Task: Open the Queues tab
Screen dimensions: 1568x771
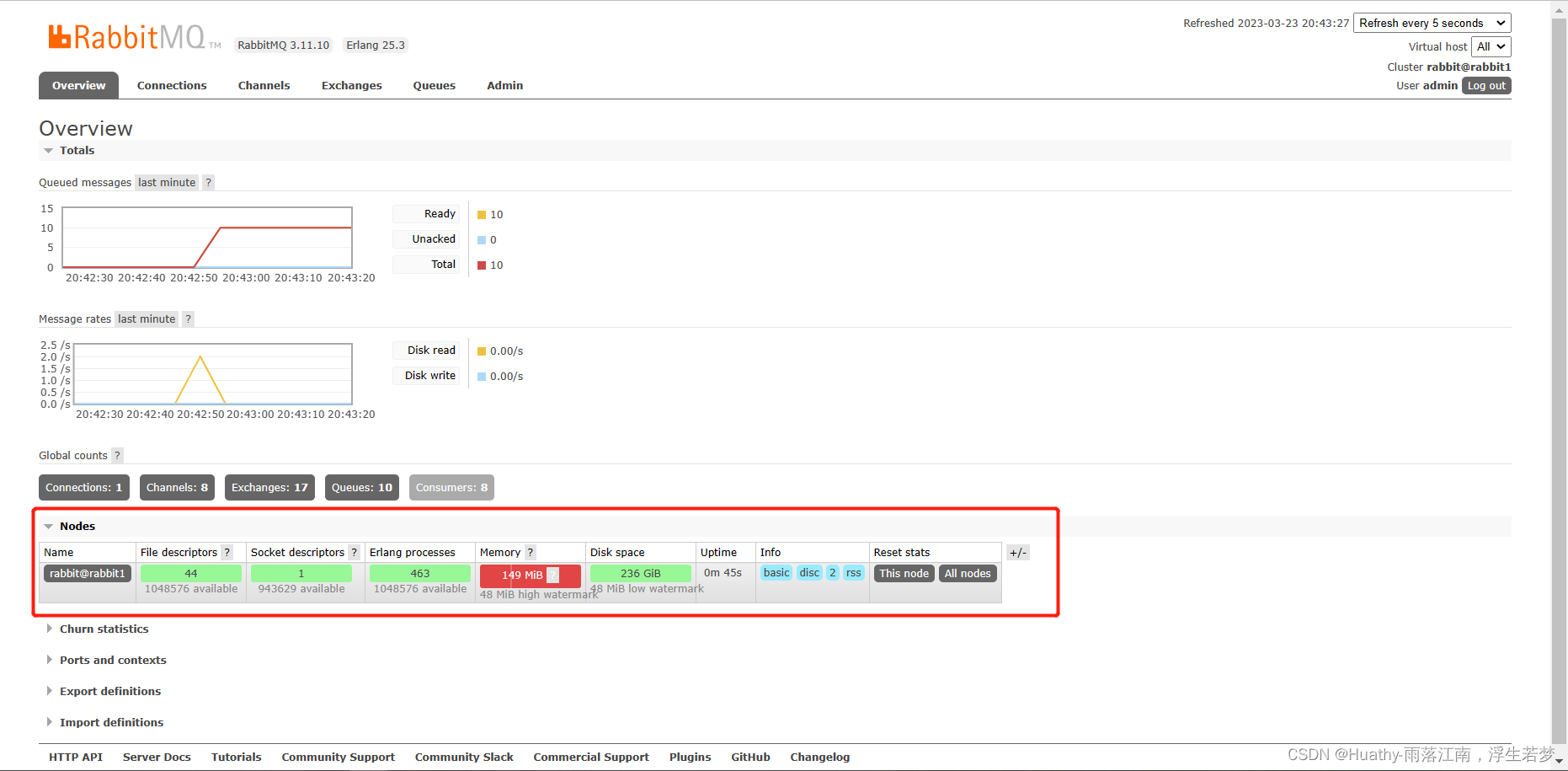Action: pyautogui.click(x=434, y=86)
